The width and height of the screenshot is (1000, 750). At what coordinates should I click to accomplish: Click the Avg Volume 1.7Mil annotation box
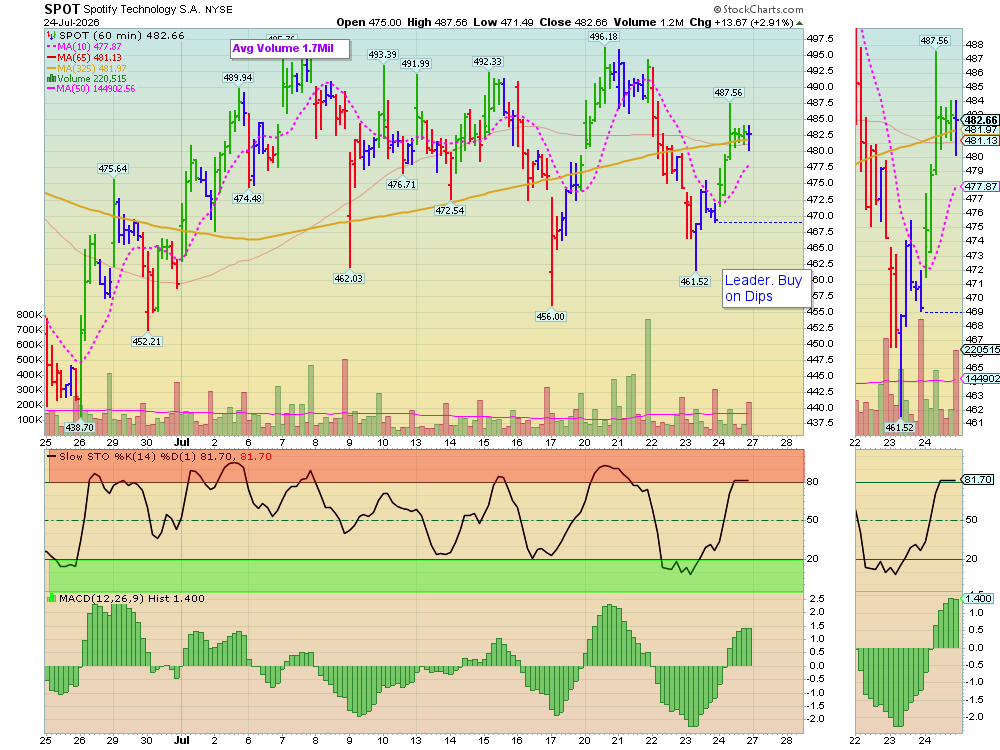tap(290, 48)
